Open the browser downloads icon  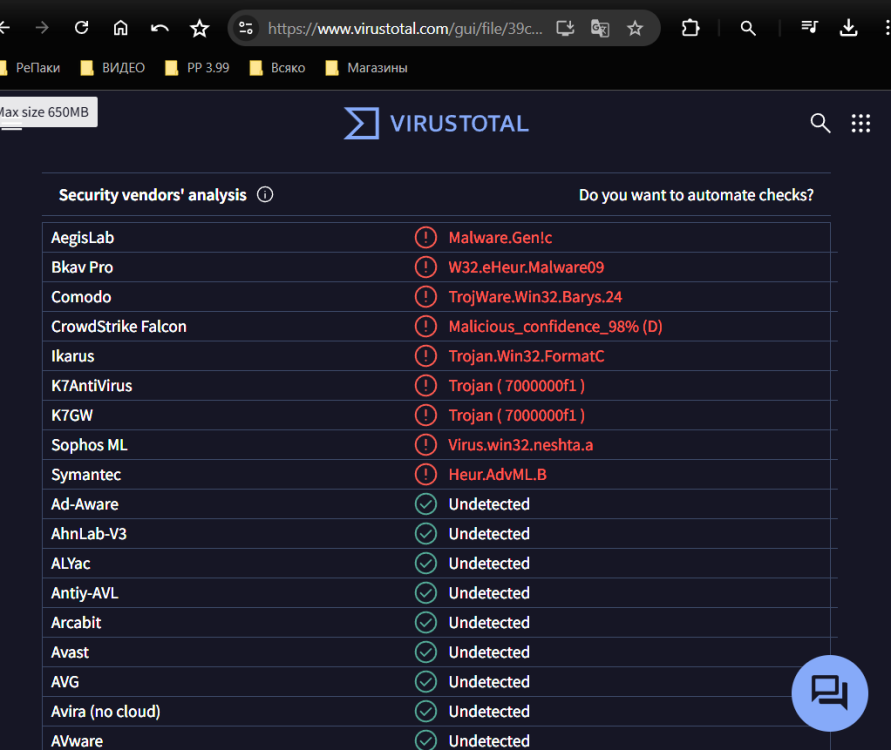point(848,28)
